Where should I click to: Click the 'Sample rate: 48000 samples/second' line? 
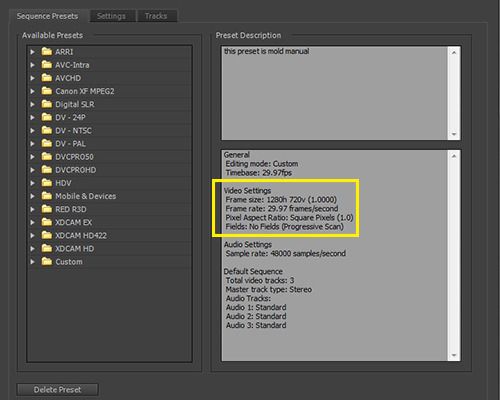click(286, 253)
